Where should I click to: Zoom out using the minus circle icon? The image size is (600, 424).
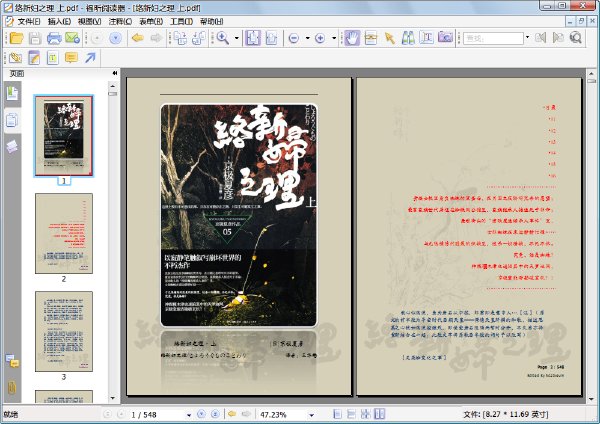tap(293, 38)
